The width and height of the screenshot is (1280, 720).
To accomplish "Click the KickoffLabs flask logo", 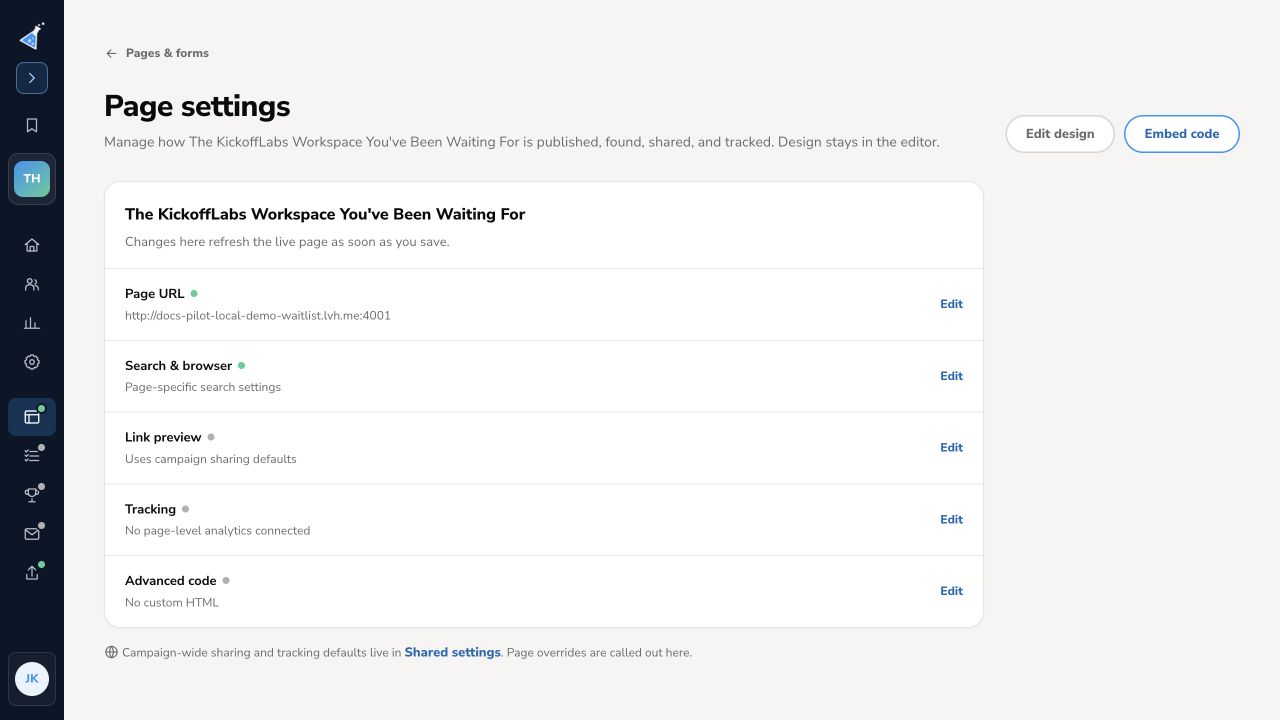I will (32, 36).
